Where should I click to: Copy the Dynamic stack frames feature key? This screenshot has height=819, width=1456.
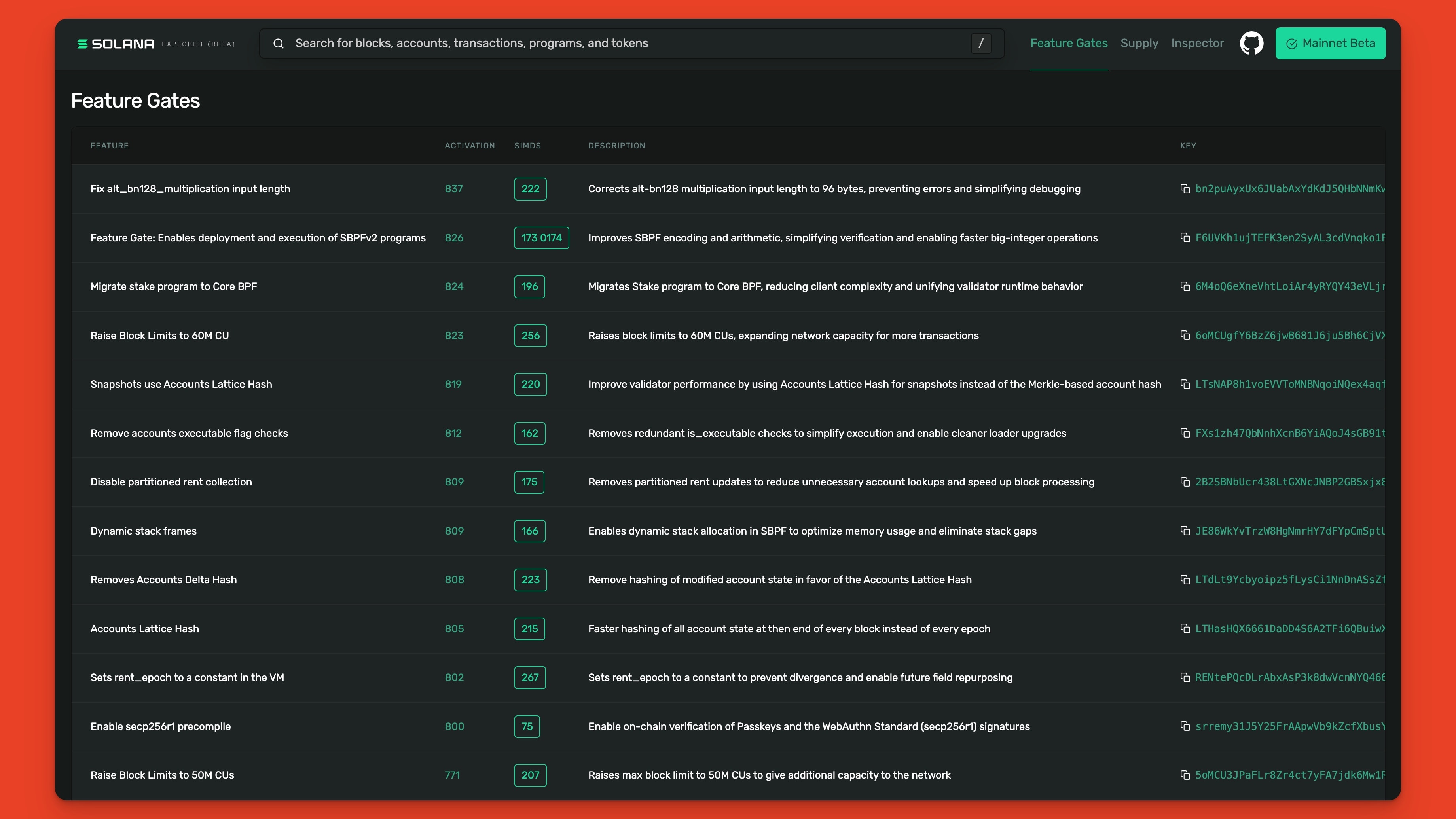(x=1185, y=531)
